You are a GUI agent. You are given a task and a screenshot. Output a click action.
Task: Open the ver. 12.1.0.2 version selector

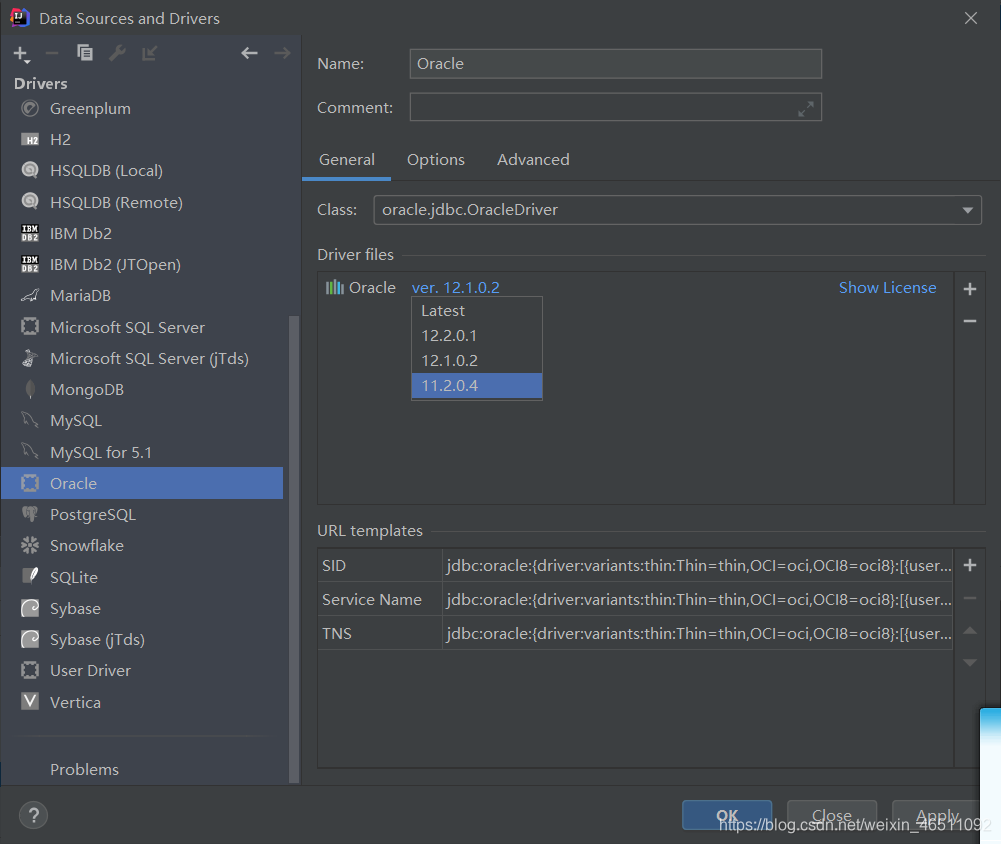click(455, 288)
